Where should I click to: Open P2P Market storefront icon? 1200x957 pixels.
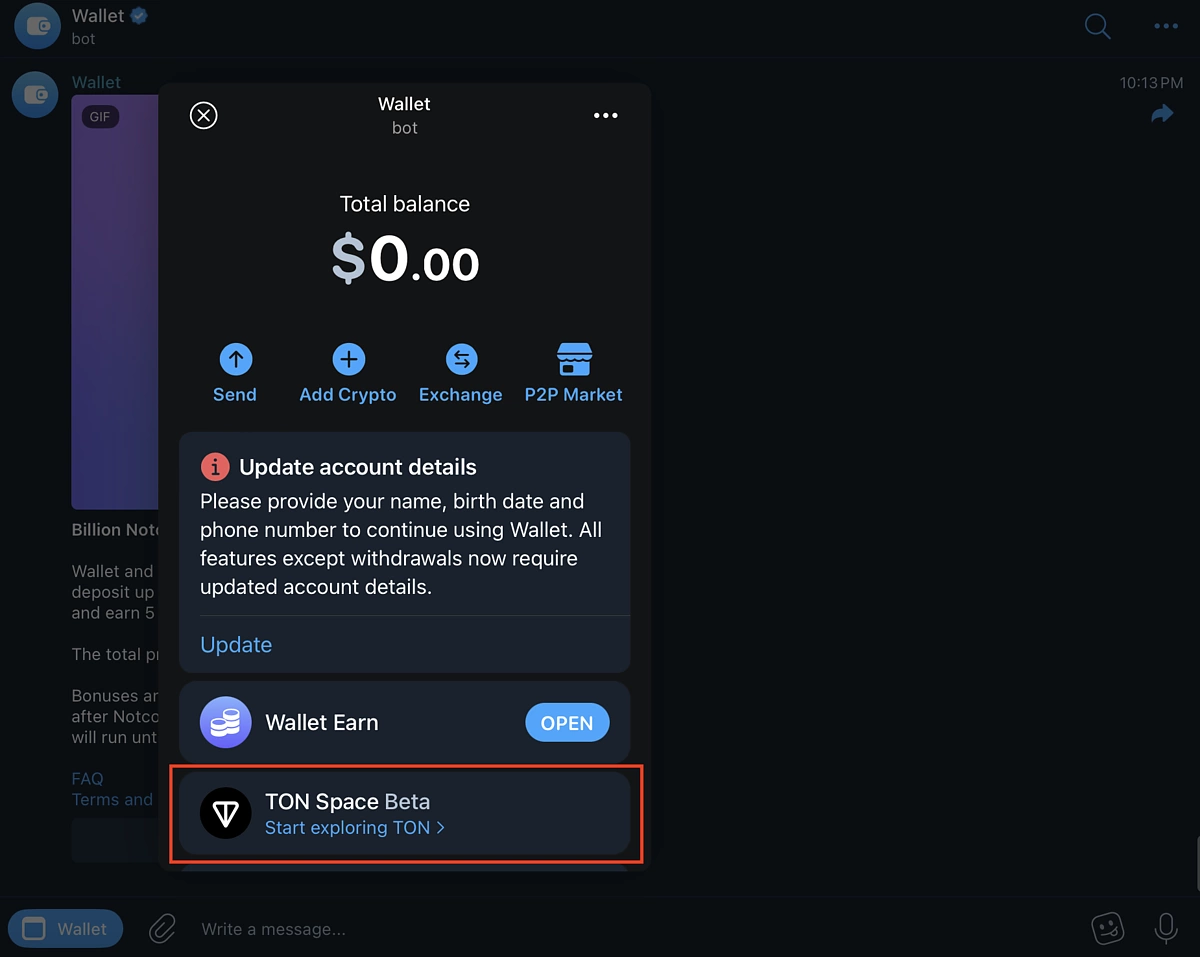574,359
